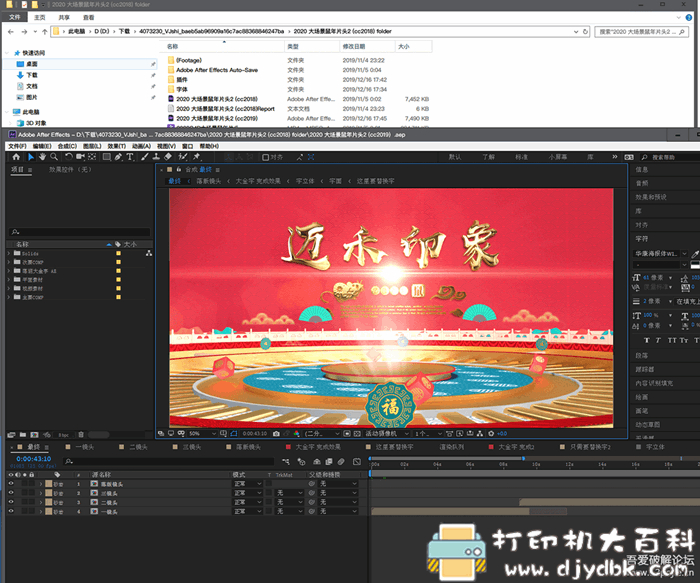700x583 pixels.
Task: Expand layer 1 落版镜头 properties
Action: pyautogui.click(x=41, y=484)
